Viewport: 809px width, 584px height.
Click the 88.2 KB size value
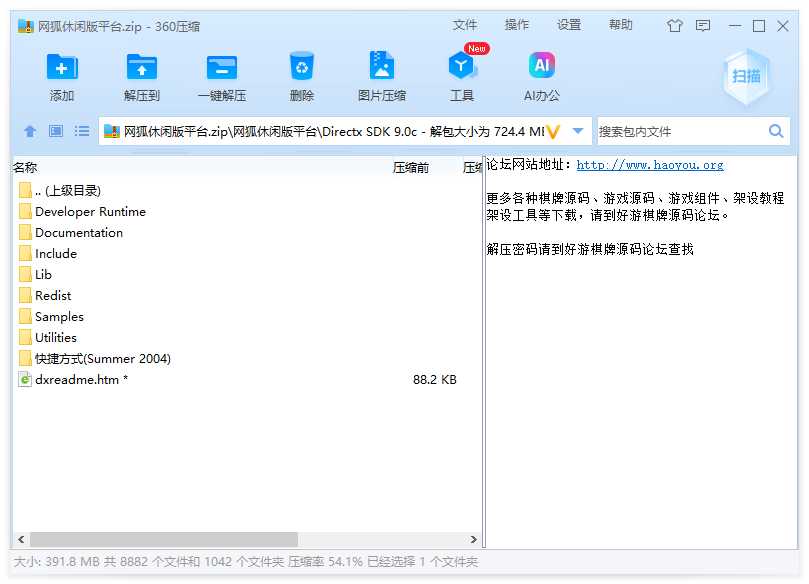(x=434, y=380)
